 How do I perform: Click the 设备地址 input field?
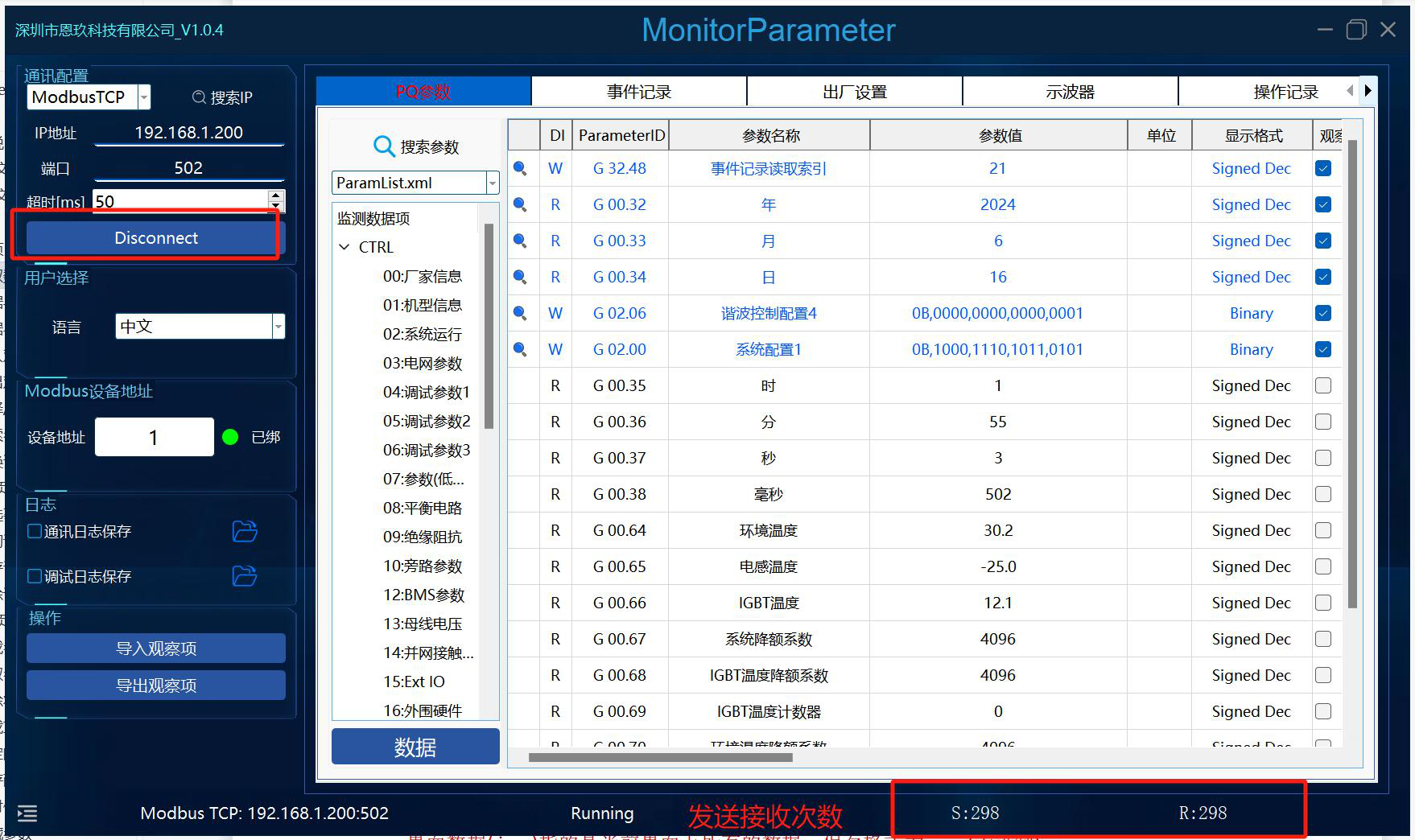pos(155,437)
